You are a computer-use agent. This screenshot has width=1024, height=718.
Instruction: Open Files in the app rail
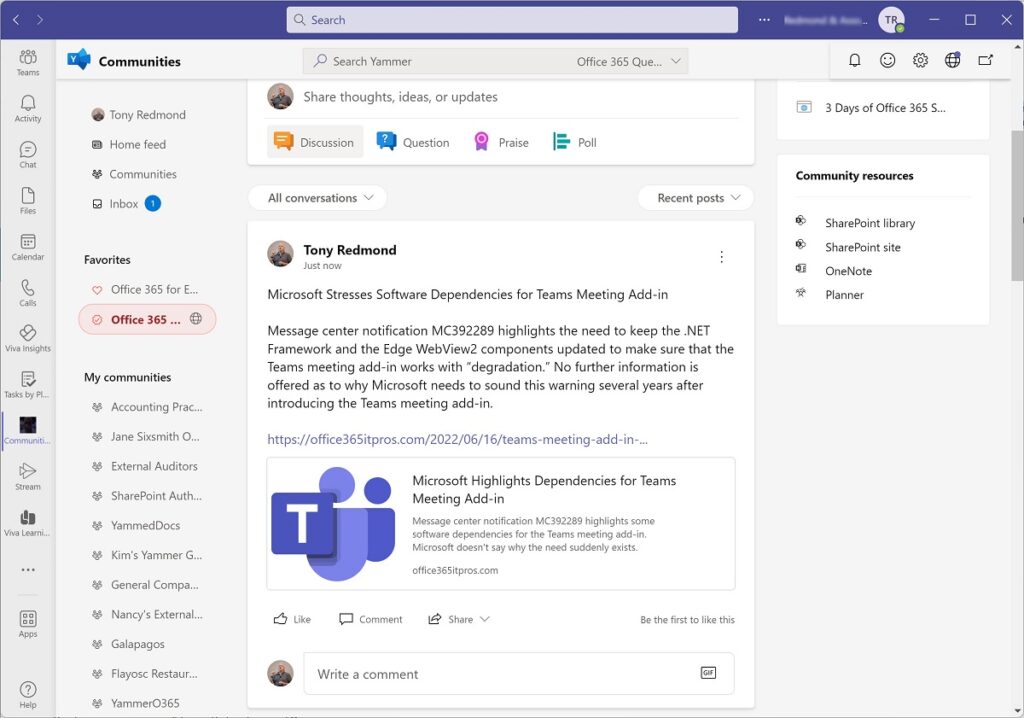coord(27,201)
